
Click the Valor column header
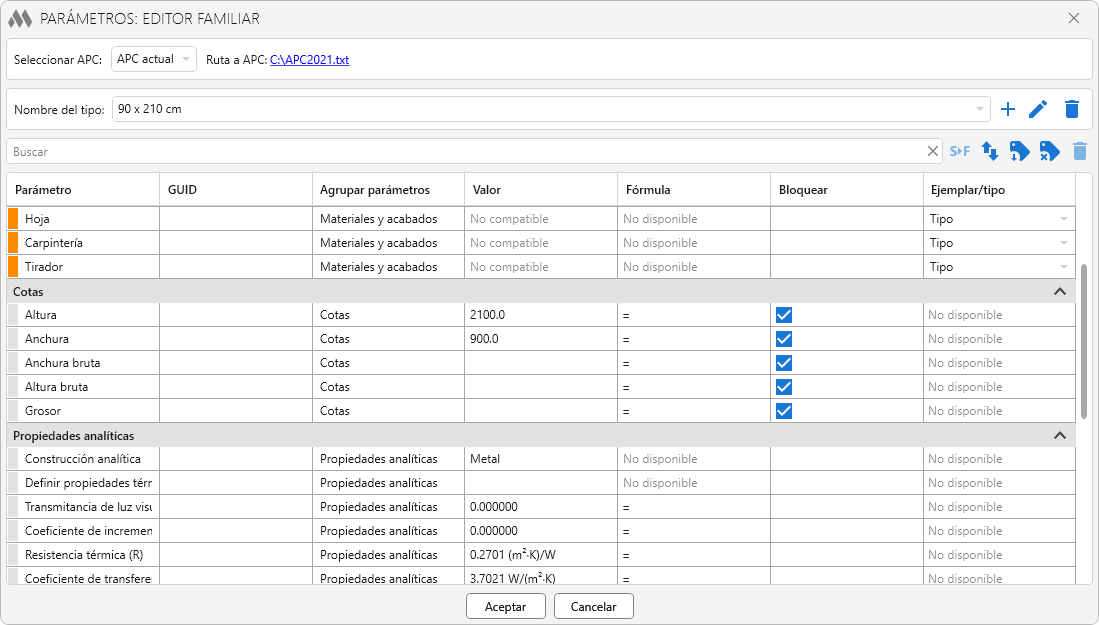[x=540, y=190]
